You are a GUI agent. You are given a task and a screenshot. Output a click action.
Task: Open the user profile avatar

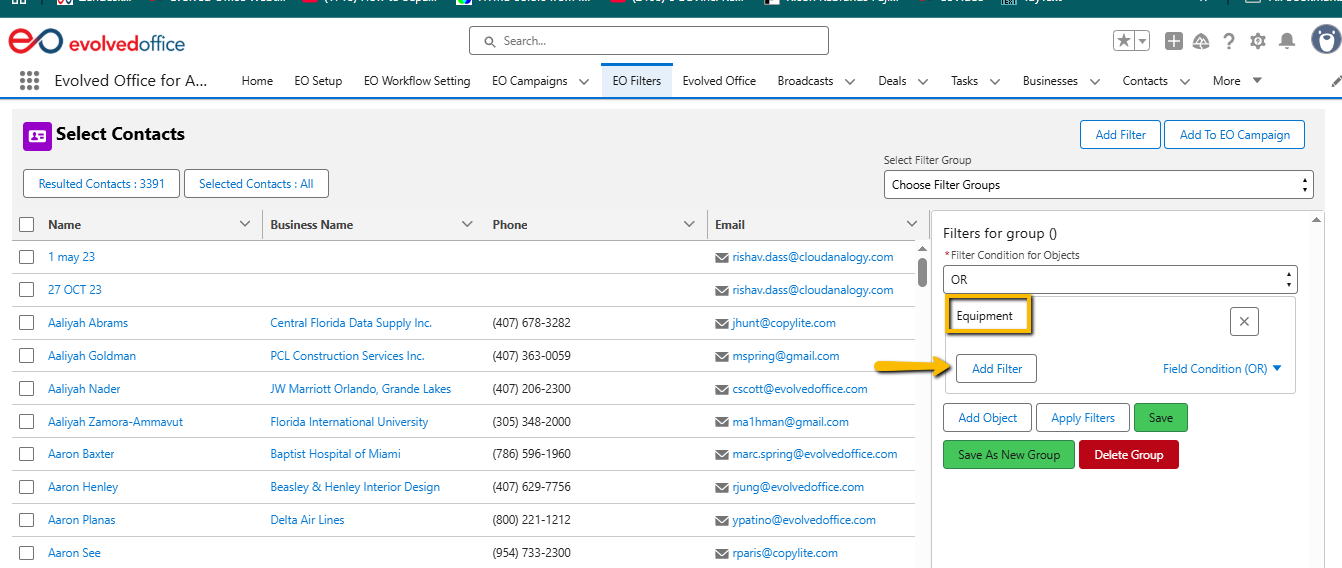1326,40
